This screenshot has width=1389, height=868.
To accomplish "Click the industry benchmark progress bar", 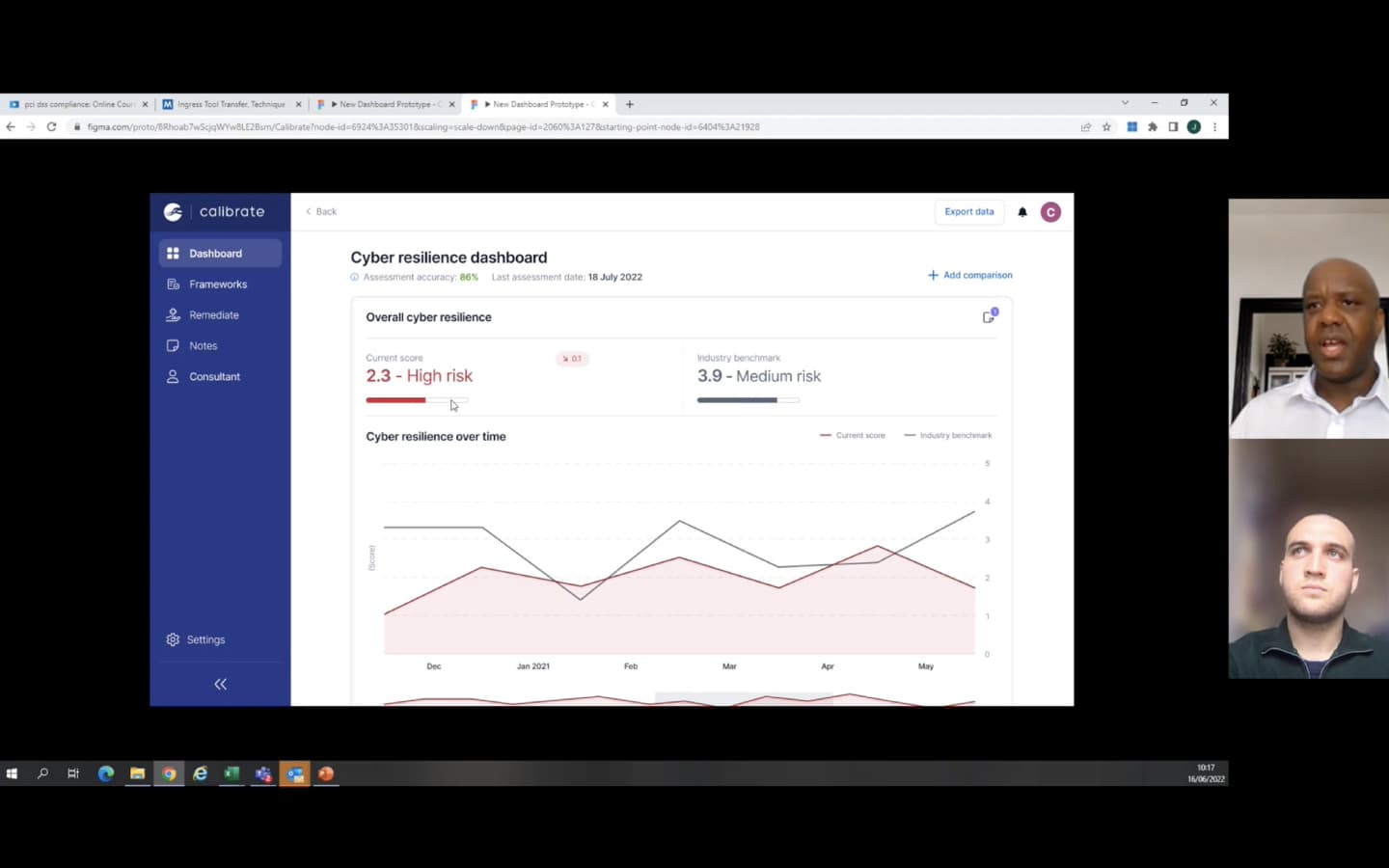I will 749,399.
